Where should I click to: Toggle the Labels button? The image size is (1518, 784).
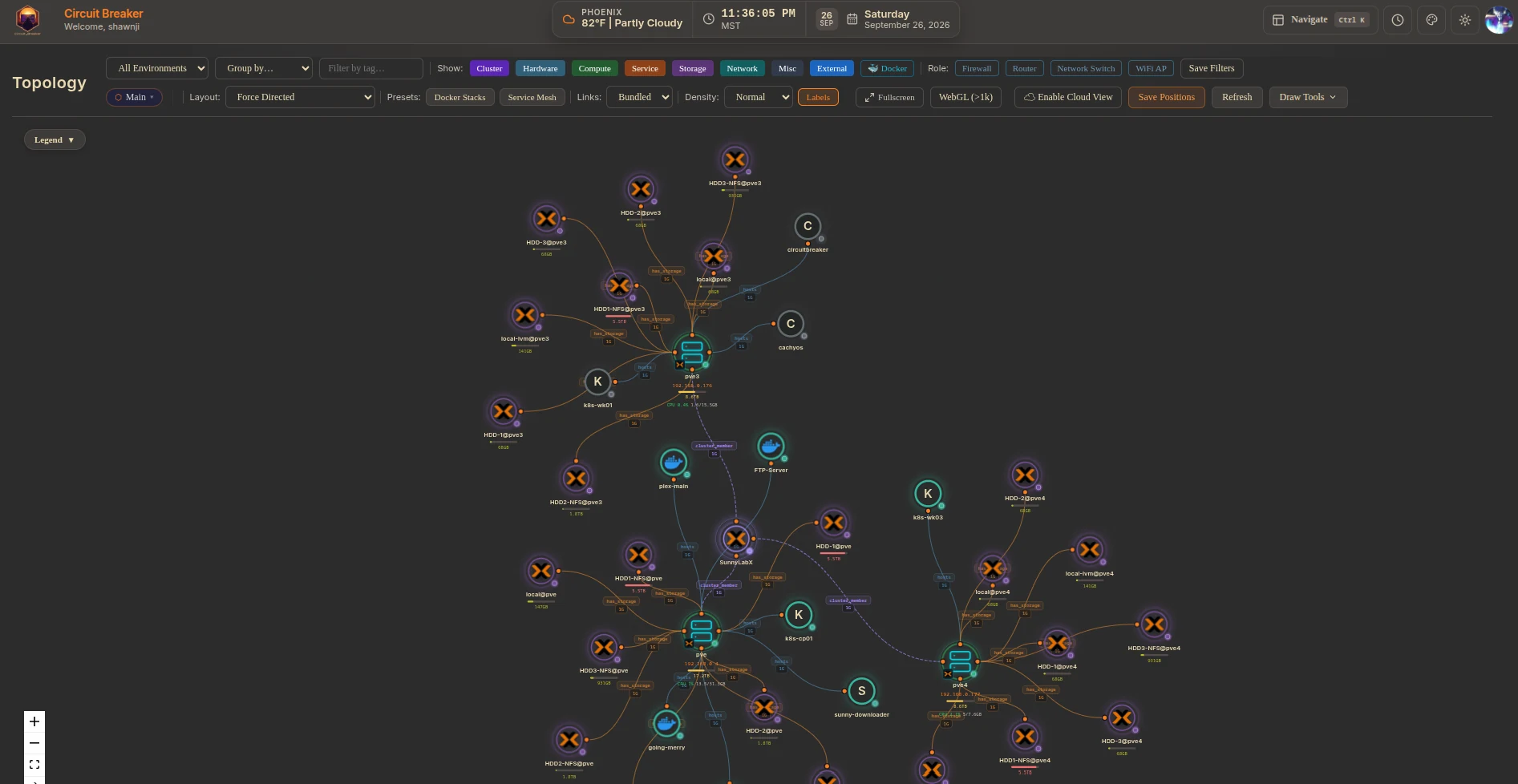(818, 97)
